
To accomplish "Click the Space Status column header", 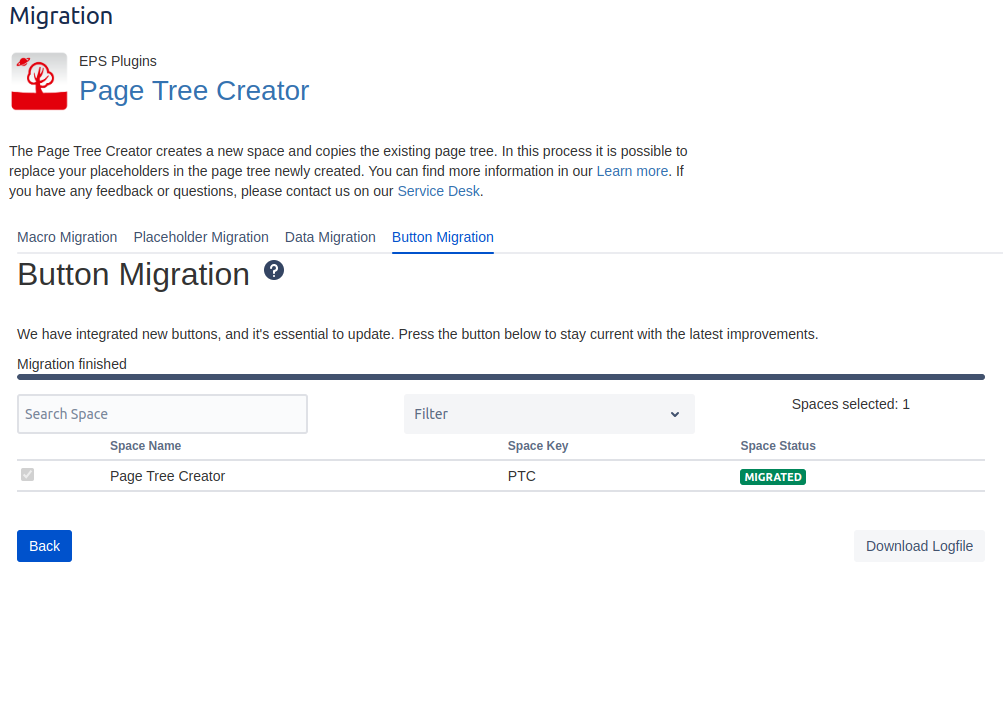I will (777, 446).
